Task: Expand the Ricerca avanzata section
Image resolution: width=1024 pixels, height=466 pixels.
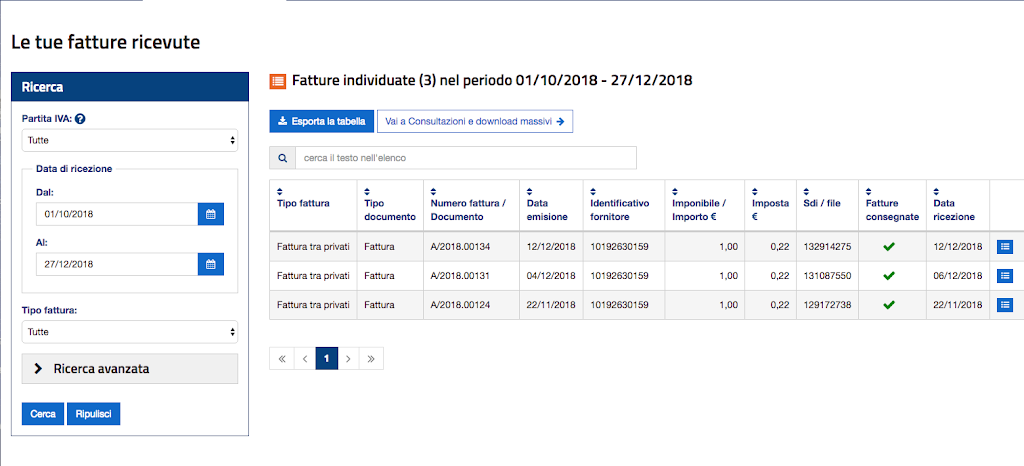Action: click(130, 369)
